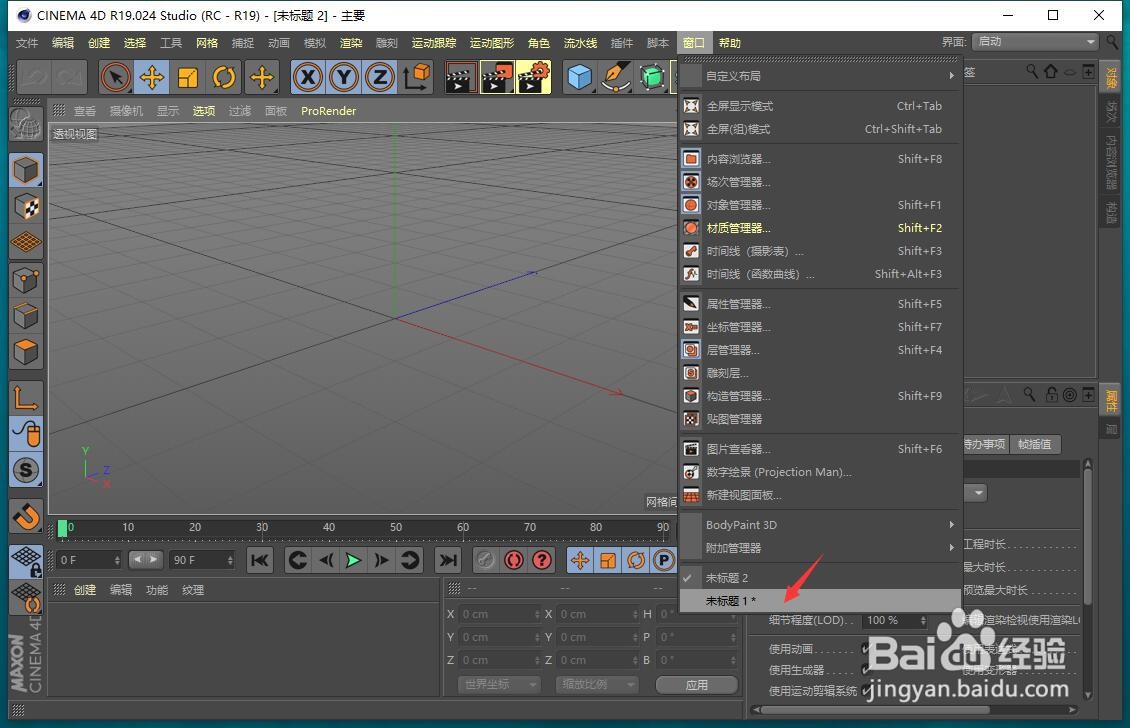Select the 帧插值 tab

pos(1034,444)
